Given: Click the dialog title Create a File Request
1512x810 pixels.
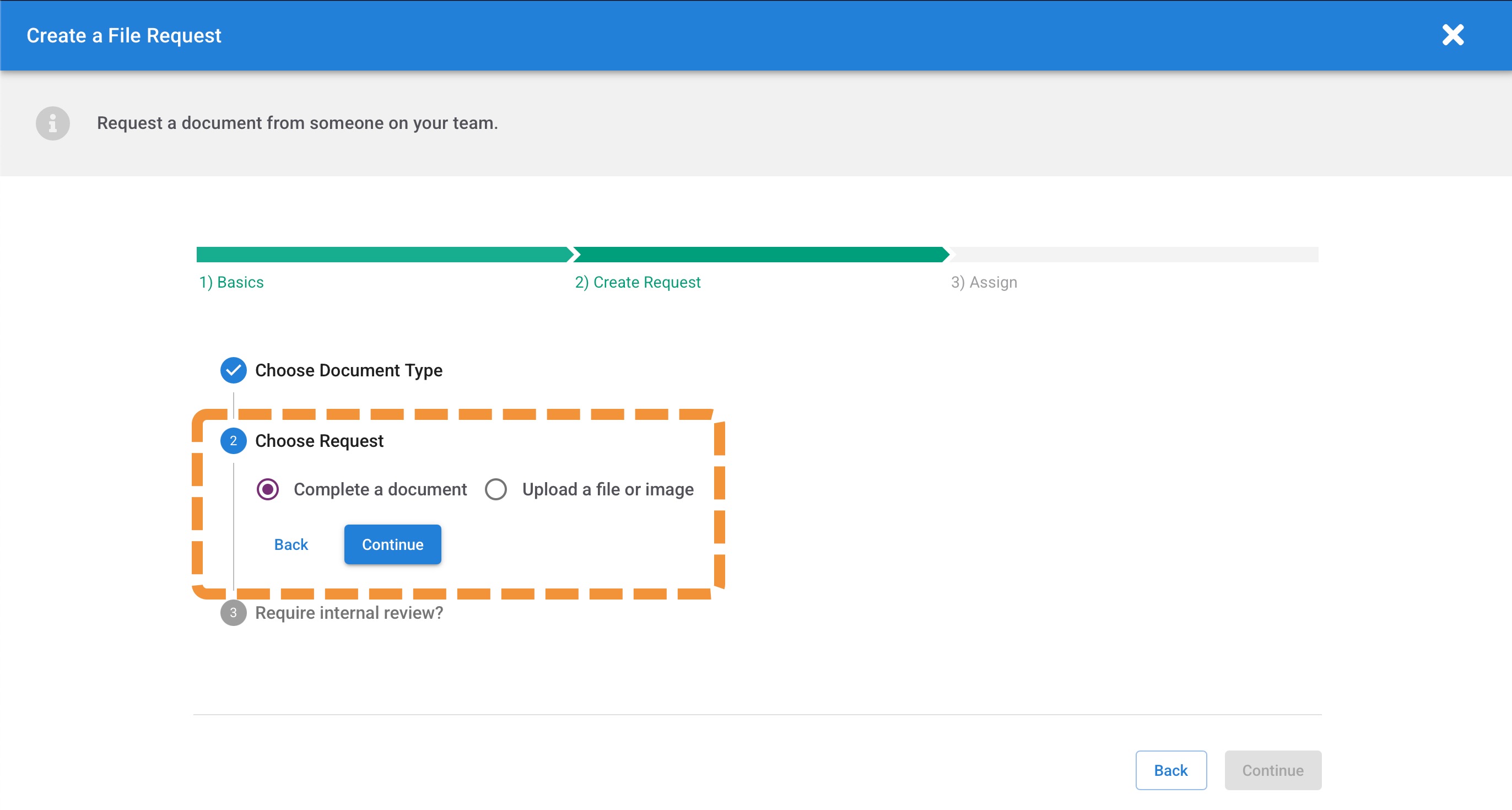Looking at the screenshot, I should [x=124, y=35].
